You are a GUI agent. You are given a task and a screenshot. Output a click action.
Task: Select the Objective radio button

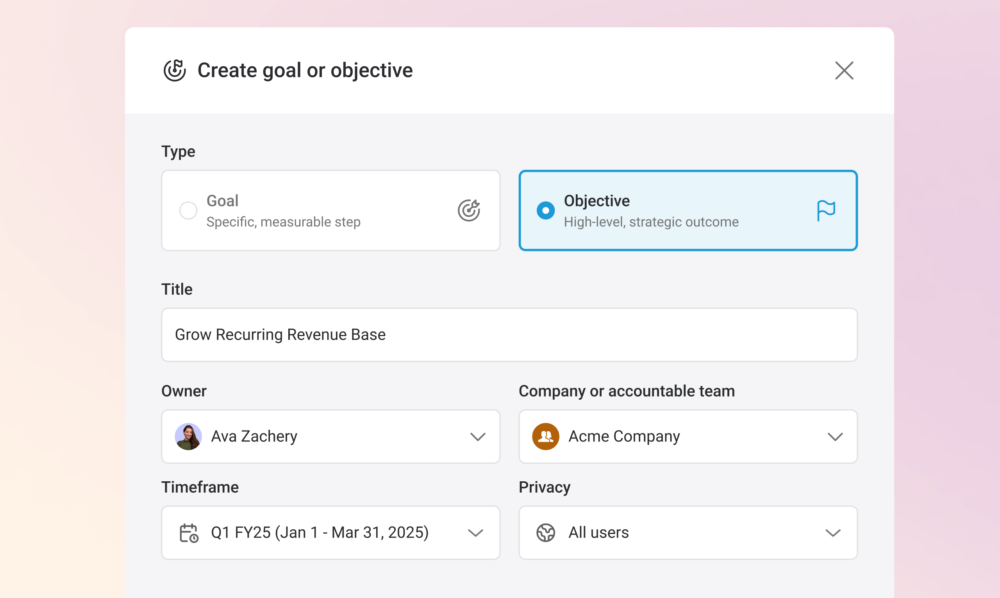(545, 210)
